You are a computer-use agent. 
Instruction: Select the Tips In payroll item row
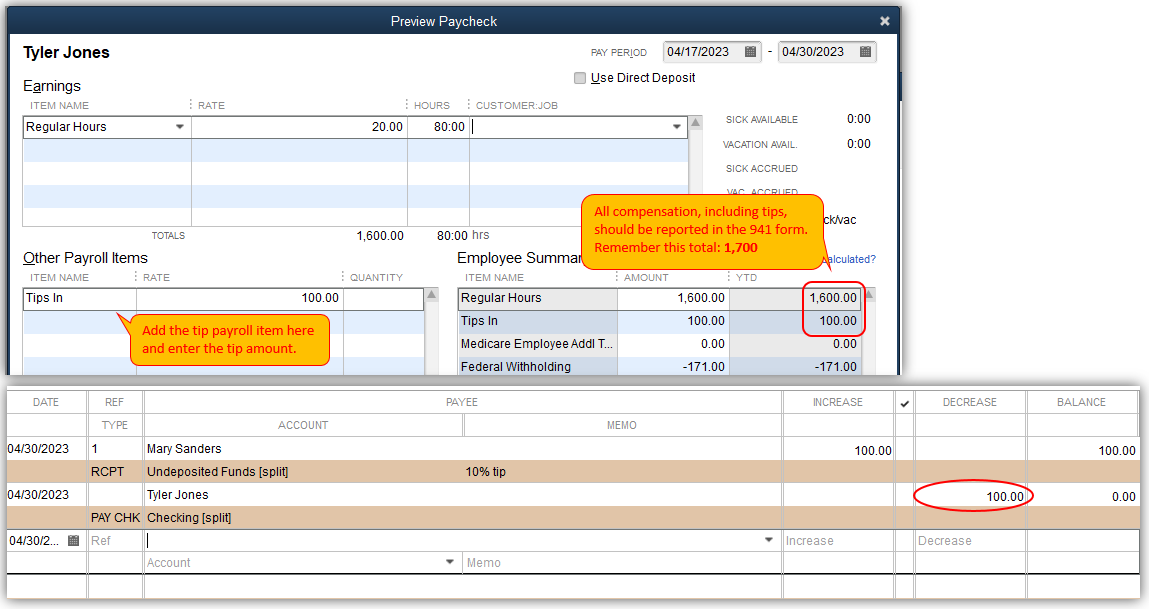pyautogui.click(x=80, y=299)
